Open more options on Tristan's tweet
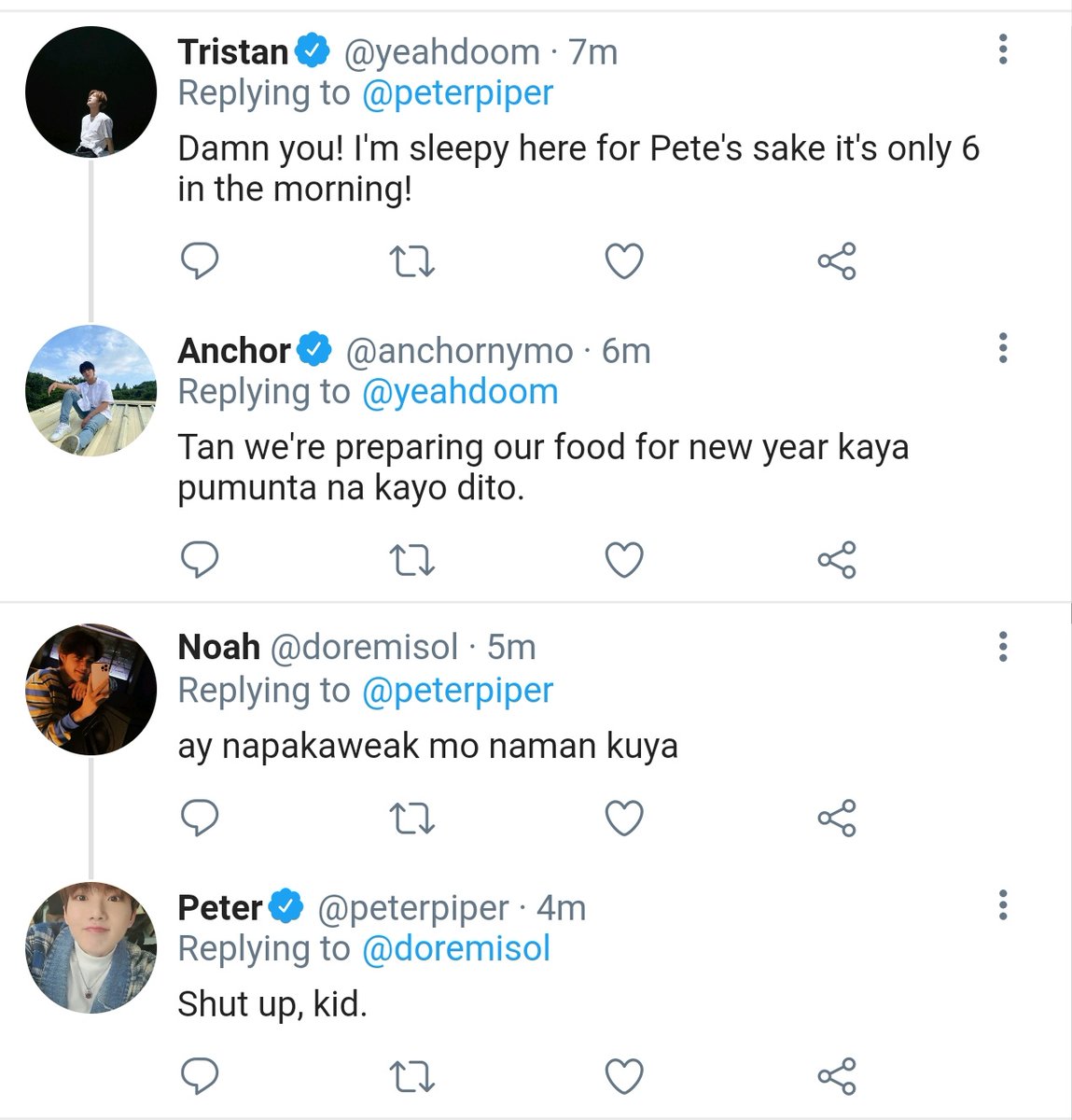This screenshot has width=1072, height=1120. [1003, 49]
